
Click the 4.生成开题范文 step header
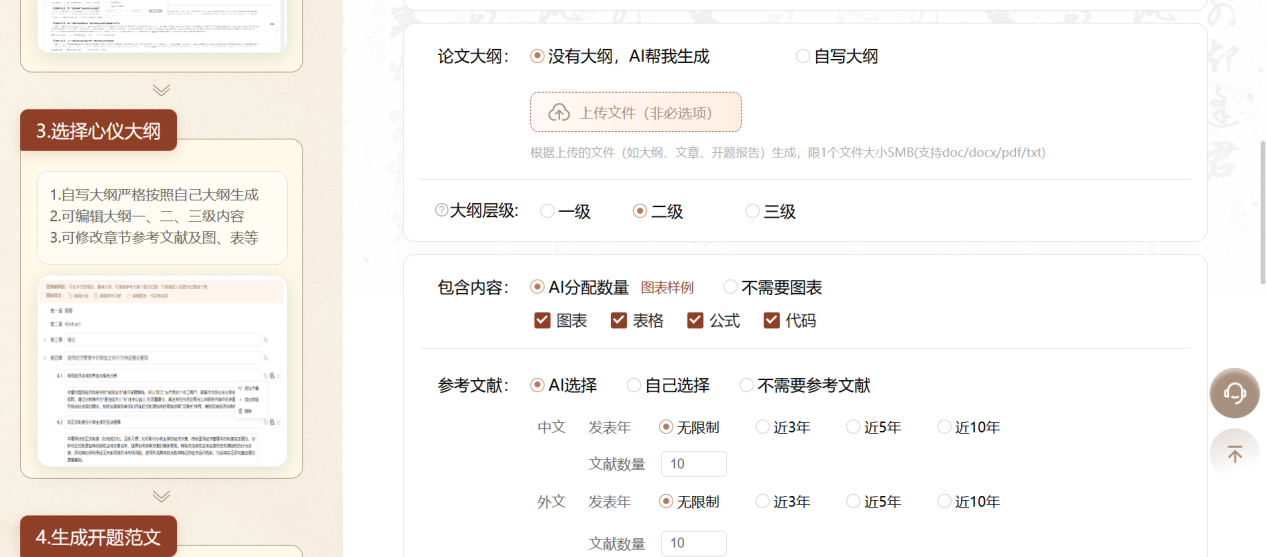(98, 537)
